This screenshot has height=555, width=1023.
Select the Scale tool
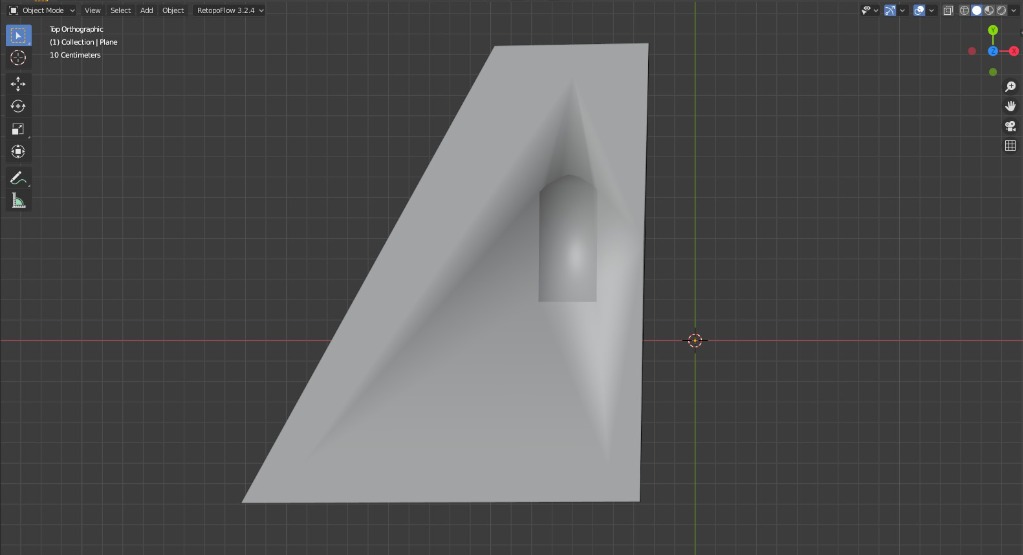click(x=18, y=129)
